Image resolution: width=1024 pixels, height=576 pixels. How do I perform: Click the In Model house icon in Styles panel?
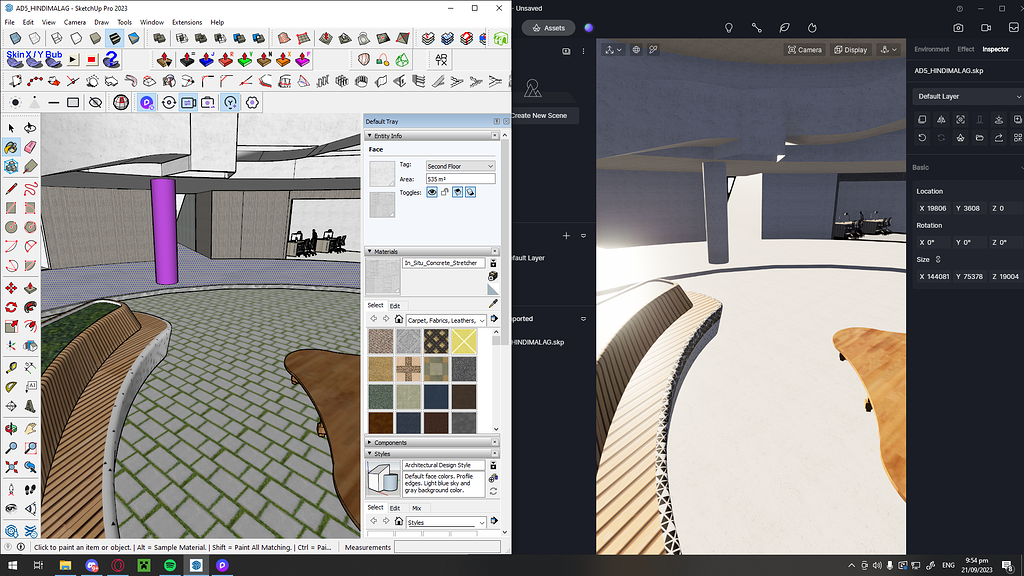[x=399, y=521]
